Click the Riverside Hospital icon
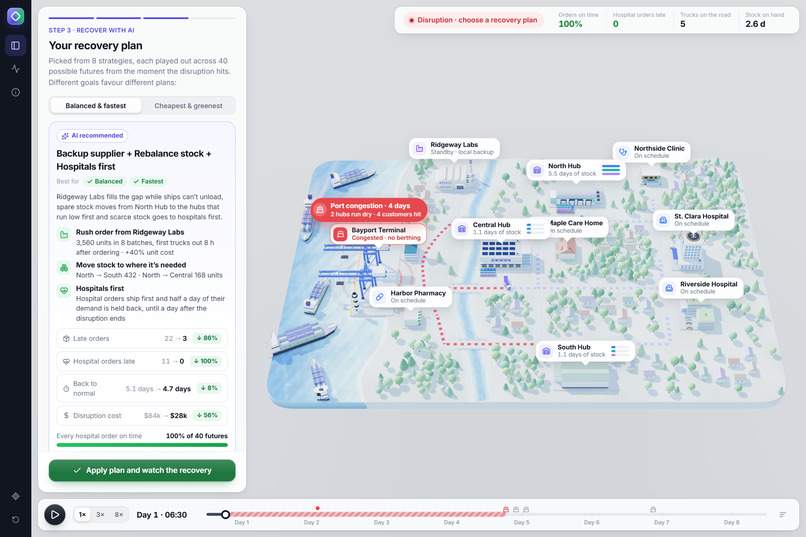806x537 pixels. (669, 288)
